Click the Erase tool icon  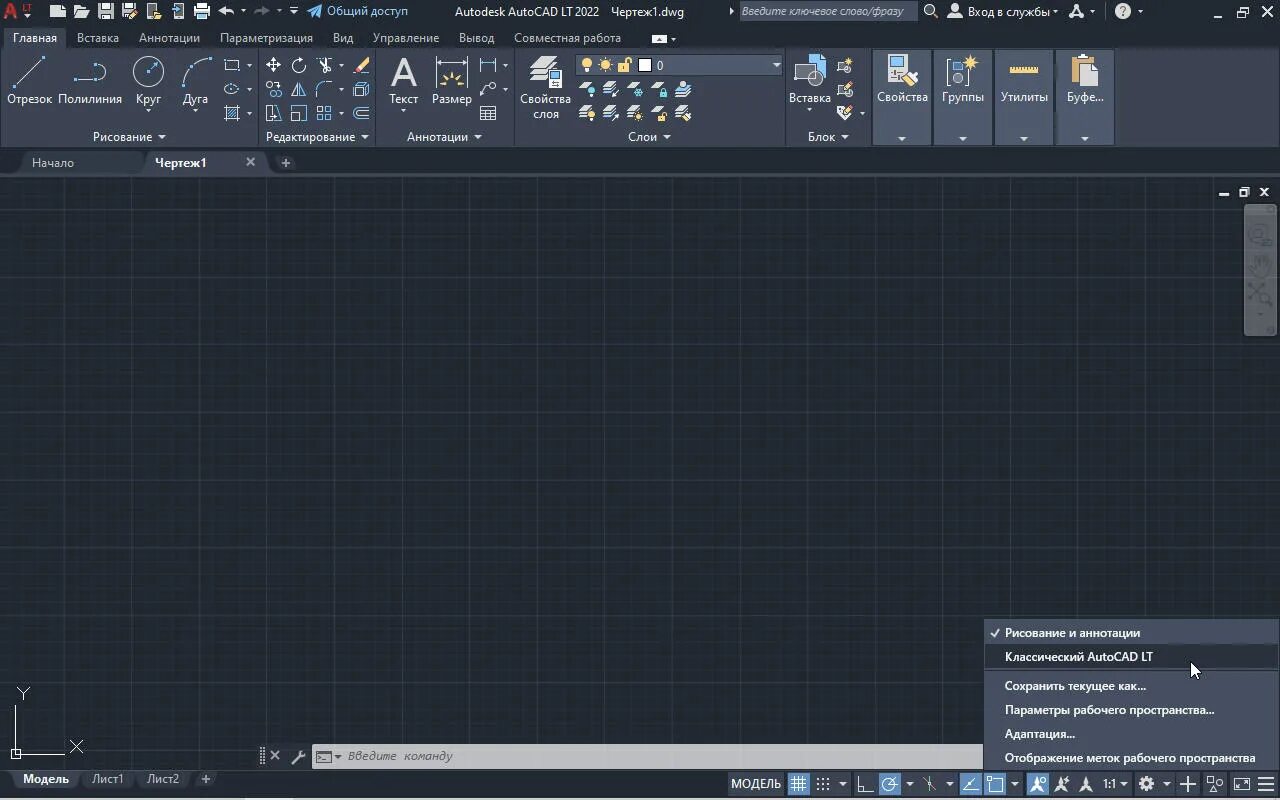pyautogui.click(x=361, y=65)
